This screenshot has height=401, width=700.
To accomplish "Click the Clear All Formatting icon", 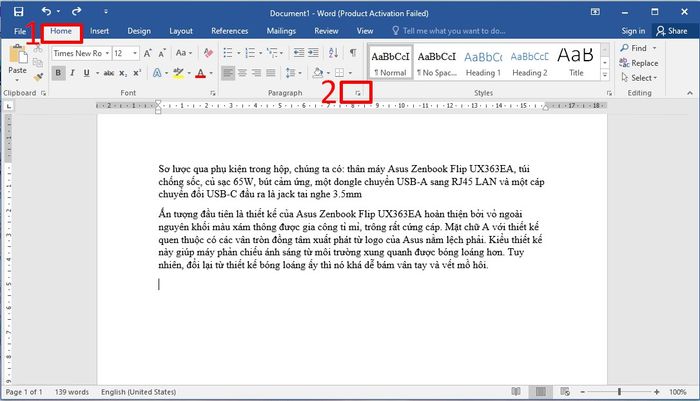I will [x=208, y=53].
